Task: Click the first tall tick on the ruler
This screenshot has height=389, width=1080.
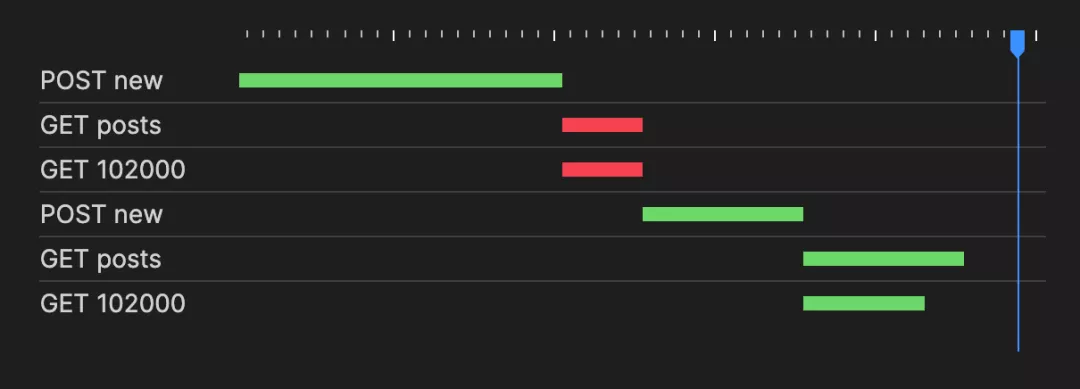Action: tap(393, 36)
